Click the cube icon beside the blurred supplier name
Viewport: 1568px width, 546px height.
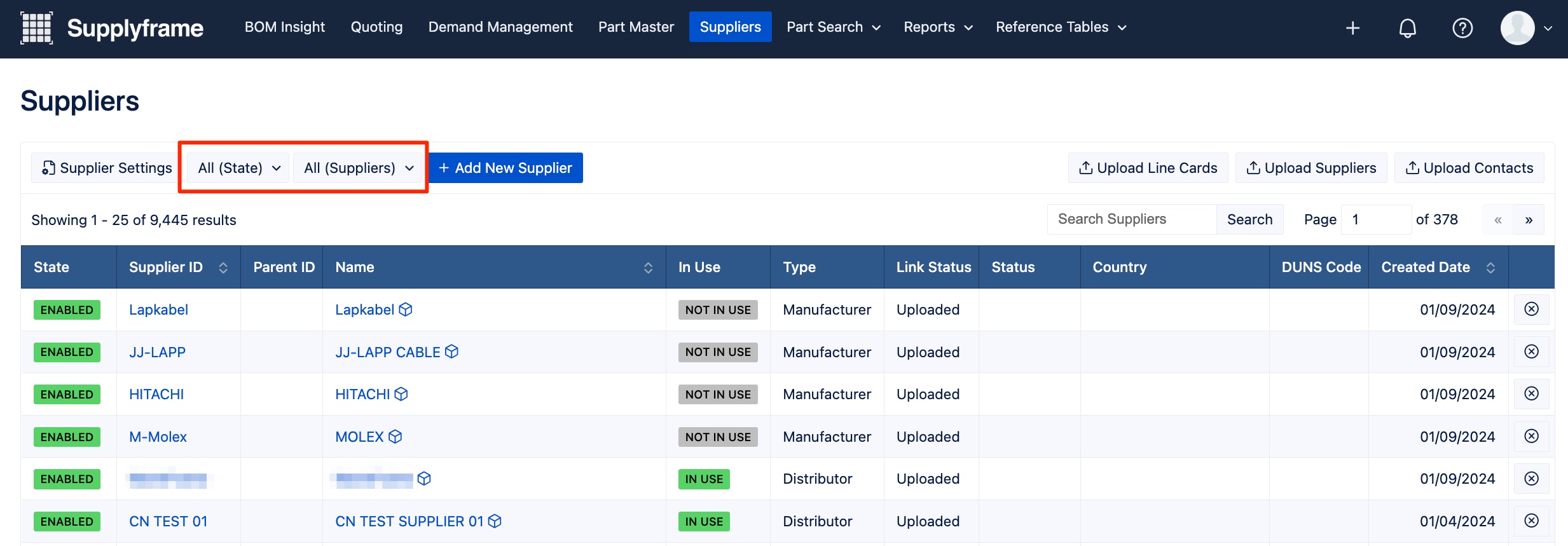point(424,479)
